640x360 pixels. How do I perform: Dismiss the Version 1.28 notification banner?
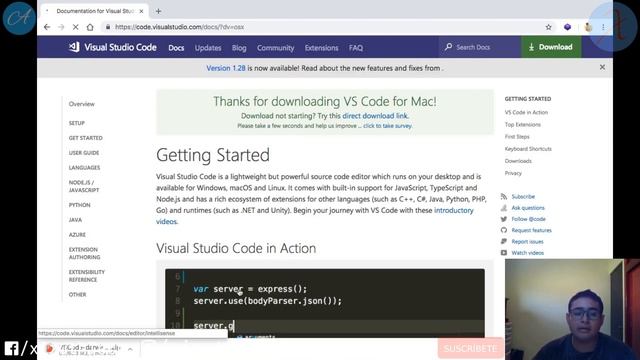click(x=602, y=67)
